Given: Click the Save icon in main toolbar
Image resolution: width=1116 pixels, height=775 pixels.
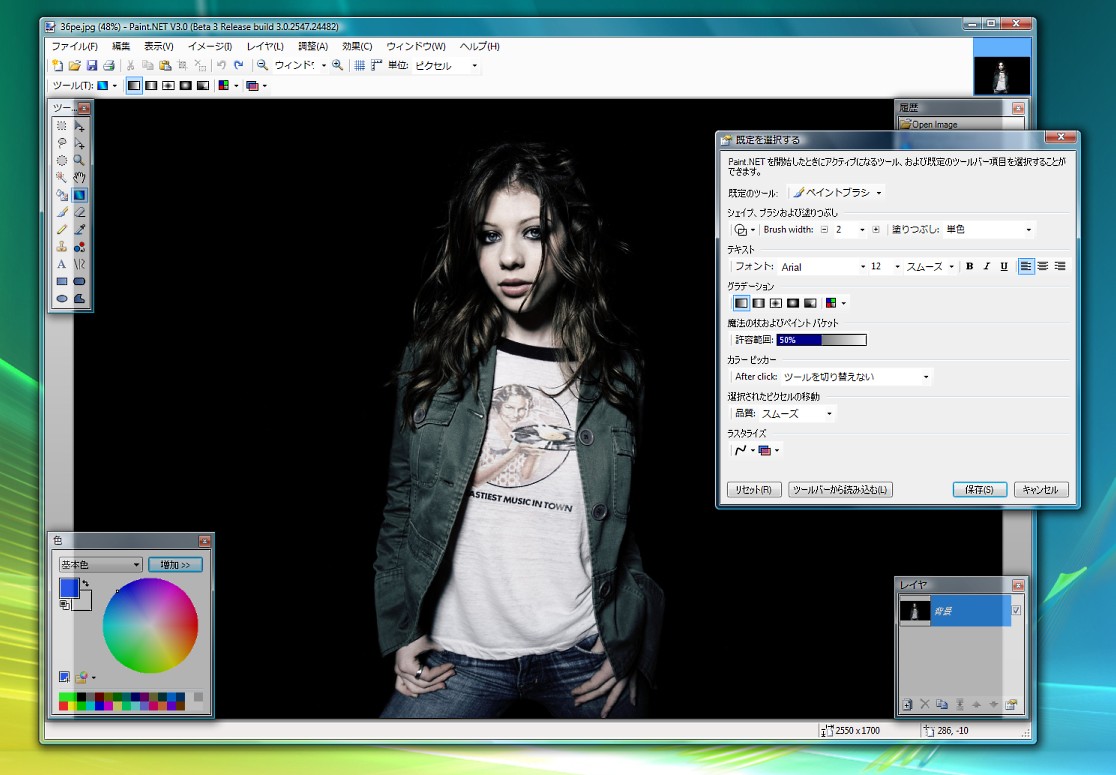Looking at the screenshot, I should coord(91,66).
